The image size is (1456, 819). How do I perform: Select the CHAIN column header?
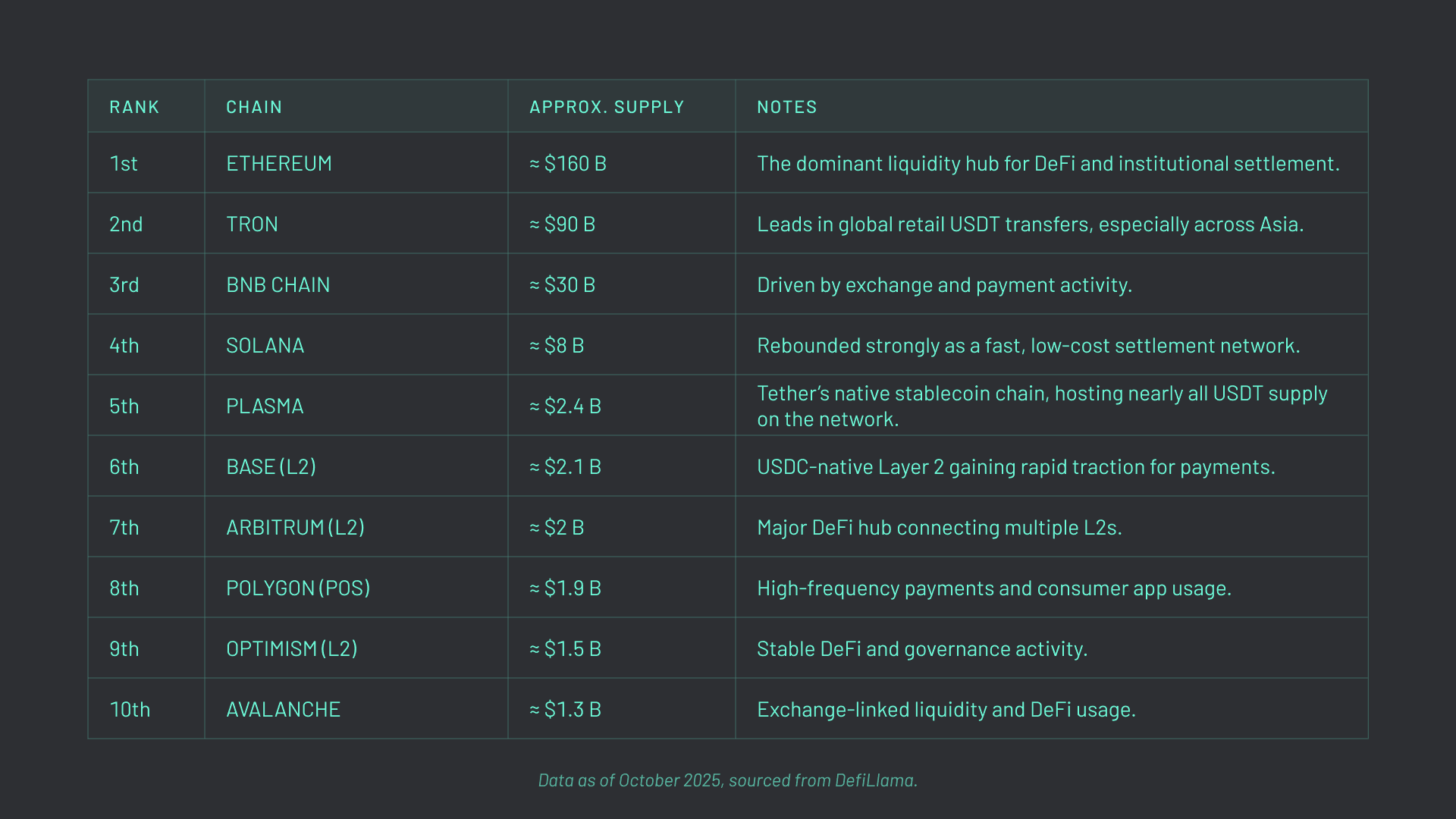pyautogui.click(x=254, y=106)
